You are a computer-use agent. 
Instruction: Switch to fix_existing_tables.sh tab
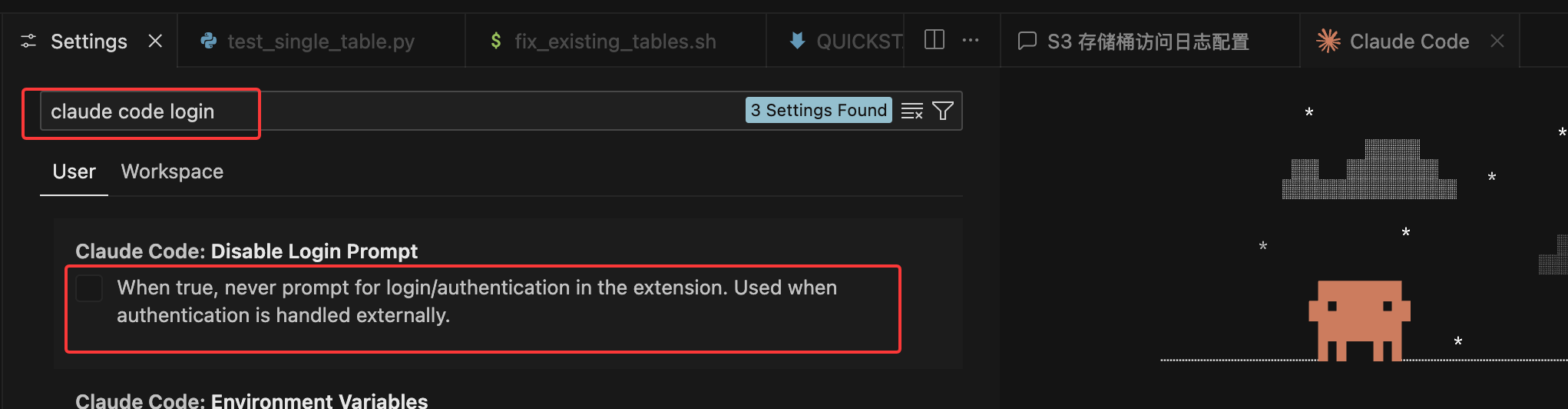(614, 42)
